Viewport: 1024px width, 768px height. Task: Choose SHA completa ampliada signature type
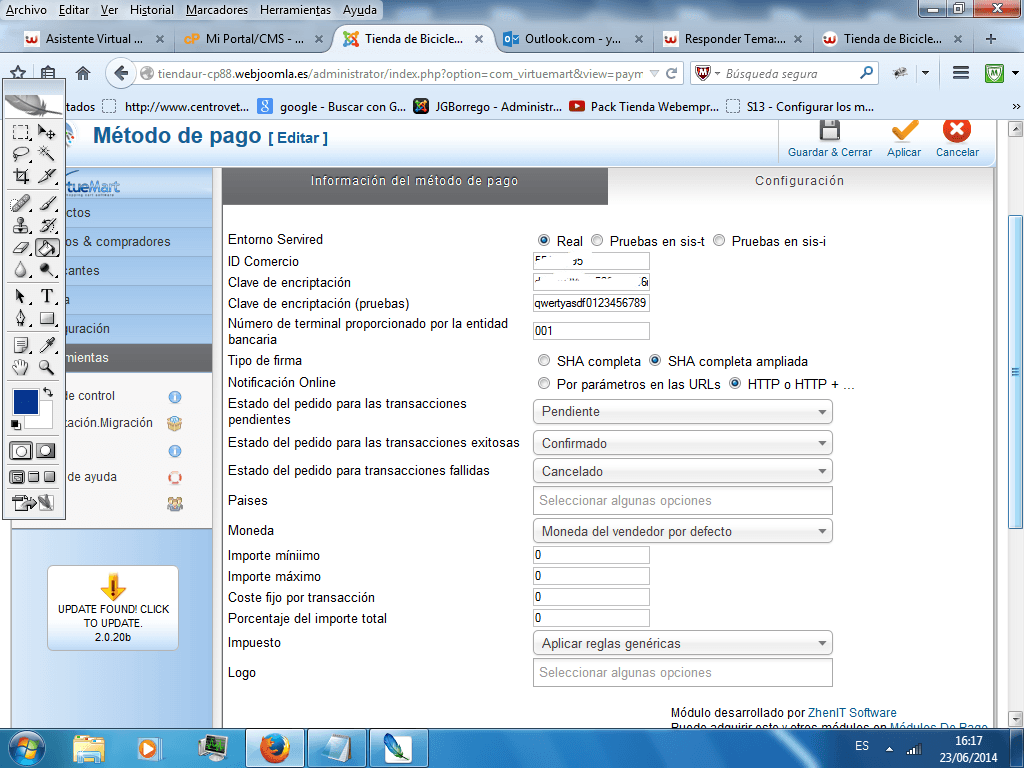pos(655,360)
